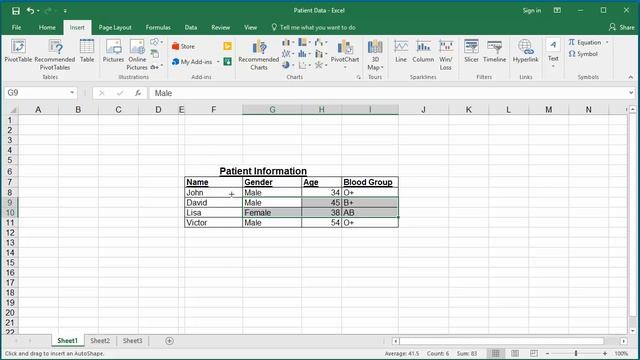Insert a Line sparkline
This screenshot has height=360, width=640.
coord(401,51)
